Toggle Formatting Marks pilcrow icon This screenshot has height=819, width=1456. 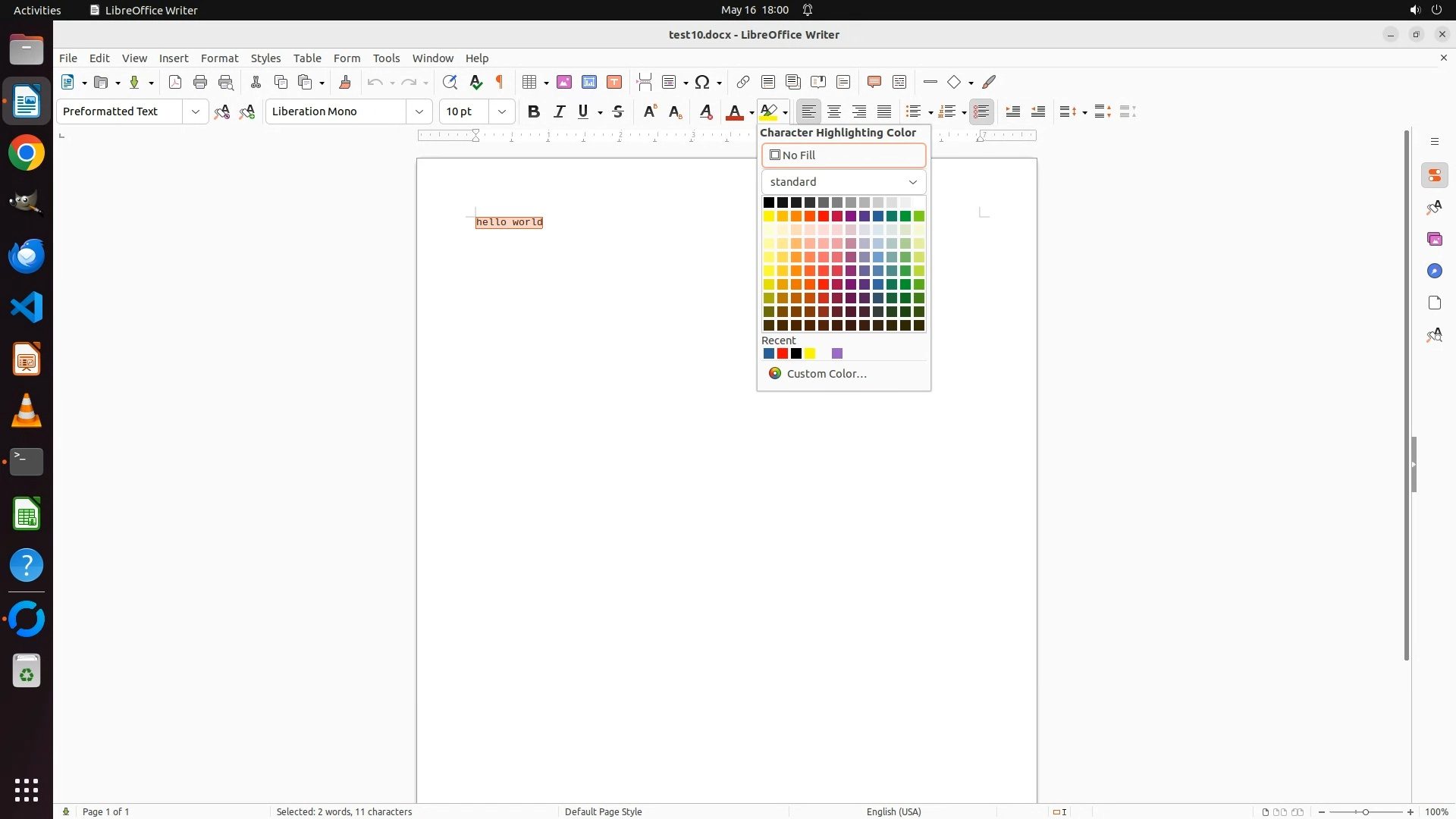(x=500, y=82)
